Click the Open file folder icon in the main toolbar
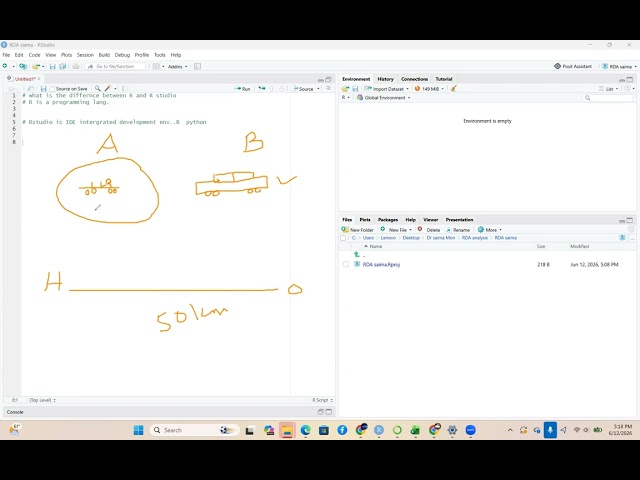The height and width of the screenshot is (480, 640). coord(36,66)
